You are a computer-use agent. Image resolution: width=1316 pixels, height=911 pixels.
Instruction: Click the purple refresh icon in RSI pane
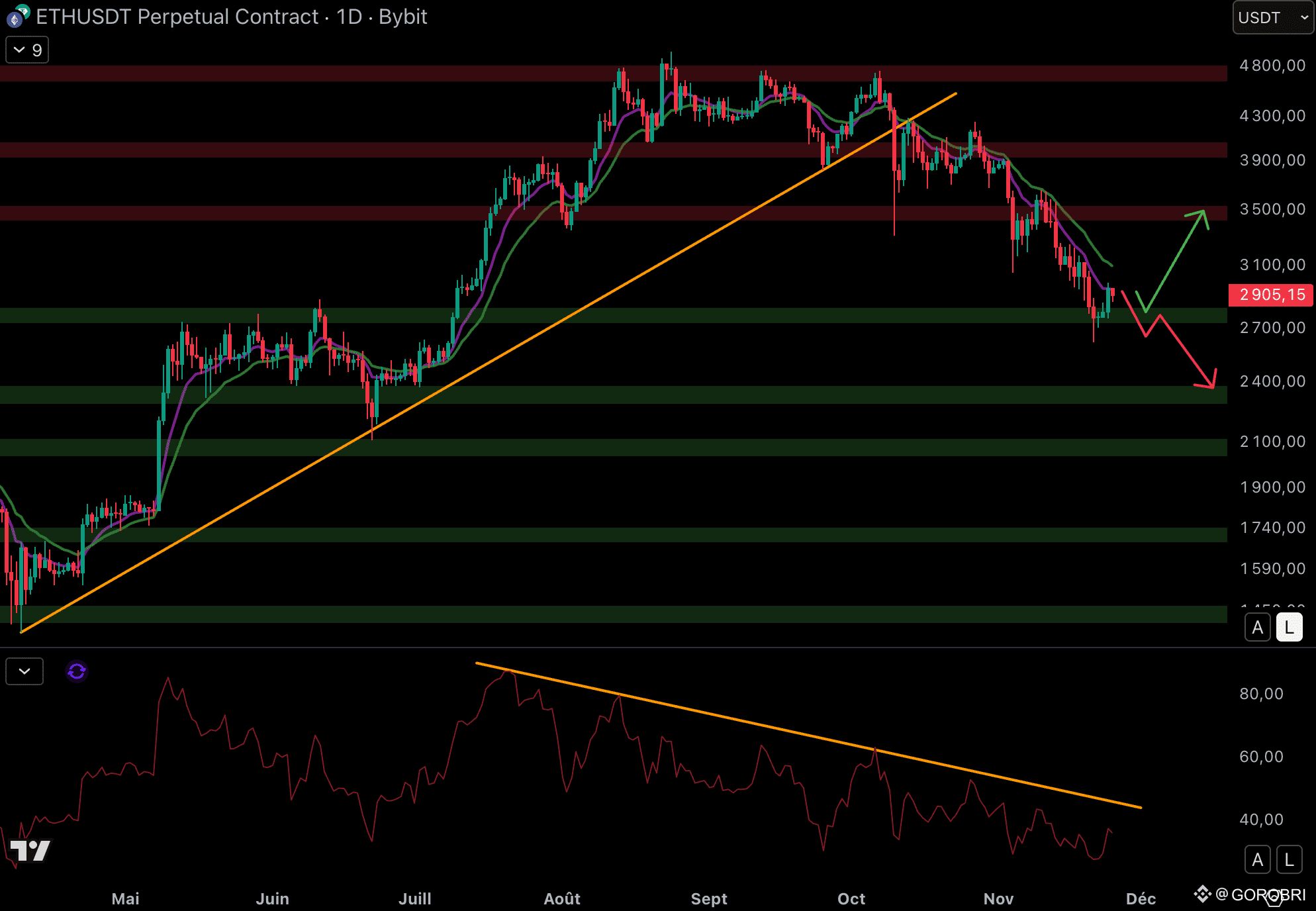(77, 671)
